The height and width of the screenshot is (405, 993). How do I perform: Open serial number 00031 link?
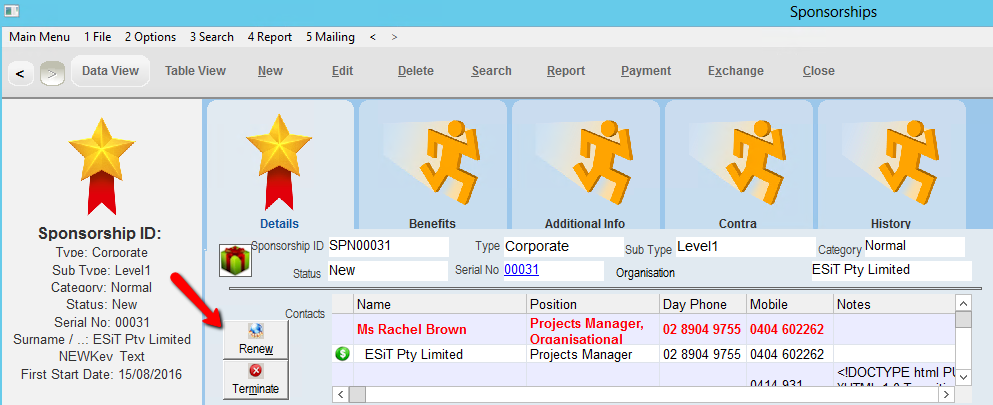pyautogui.click(x=521, y=269)
